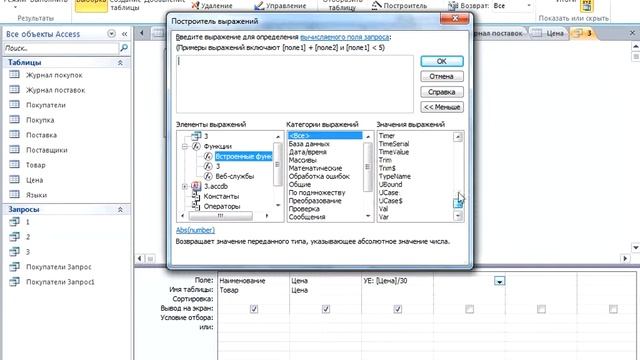Click Удаление query type in ribbon

(212, 6)
